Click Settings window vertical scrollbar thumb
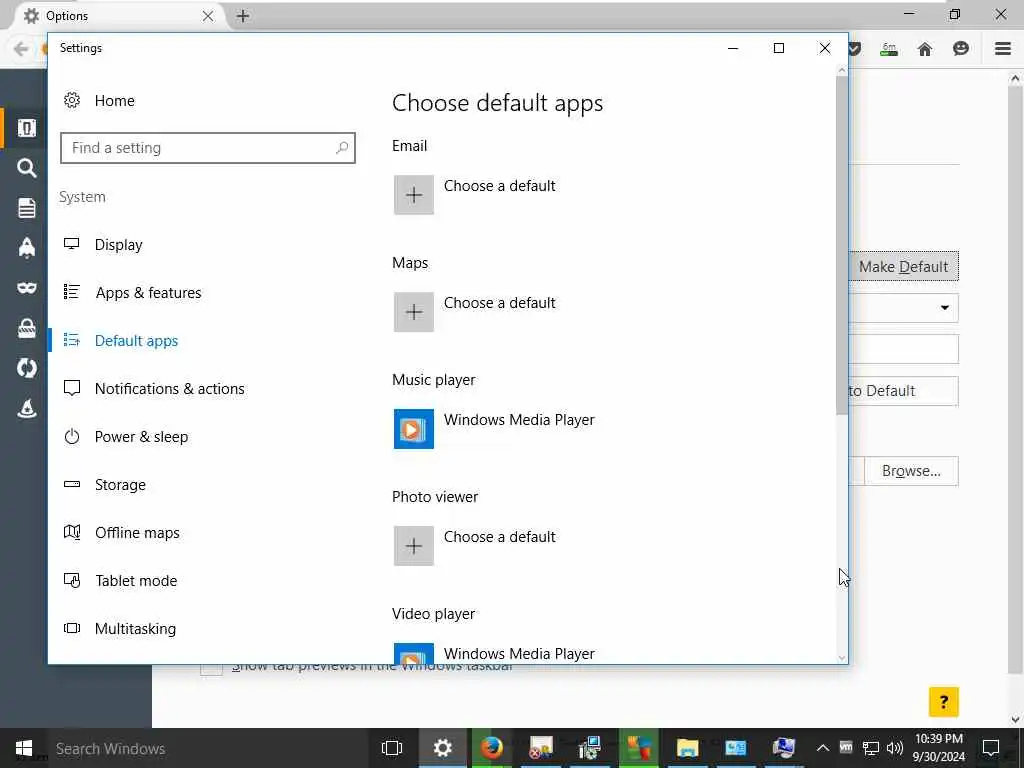 [x=841, y=245]
